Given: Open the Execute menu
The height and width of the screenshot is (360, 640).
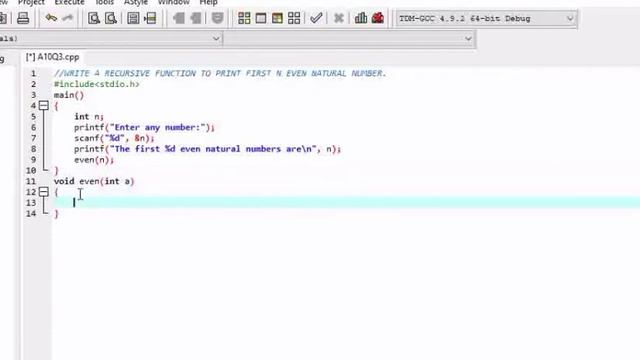Looking at the screenshot, I should point(69,2).
